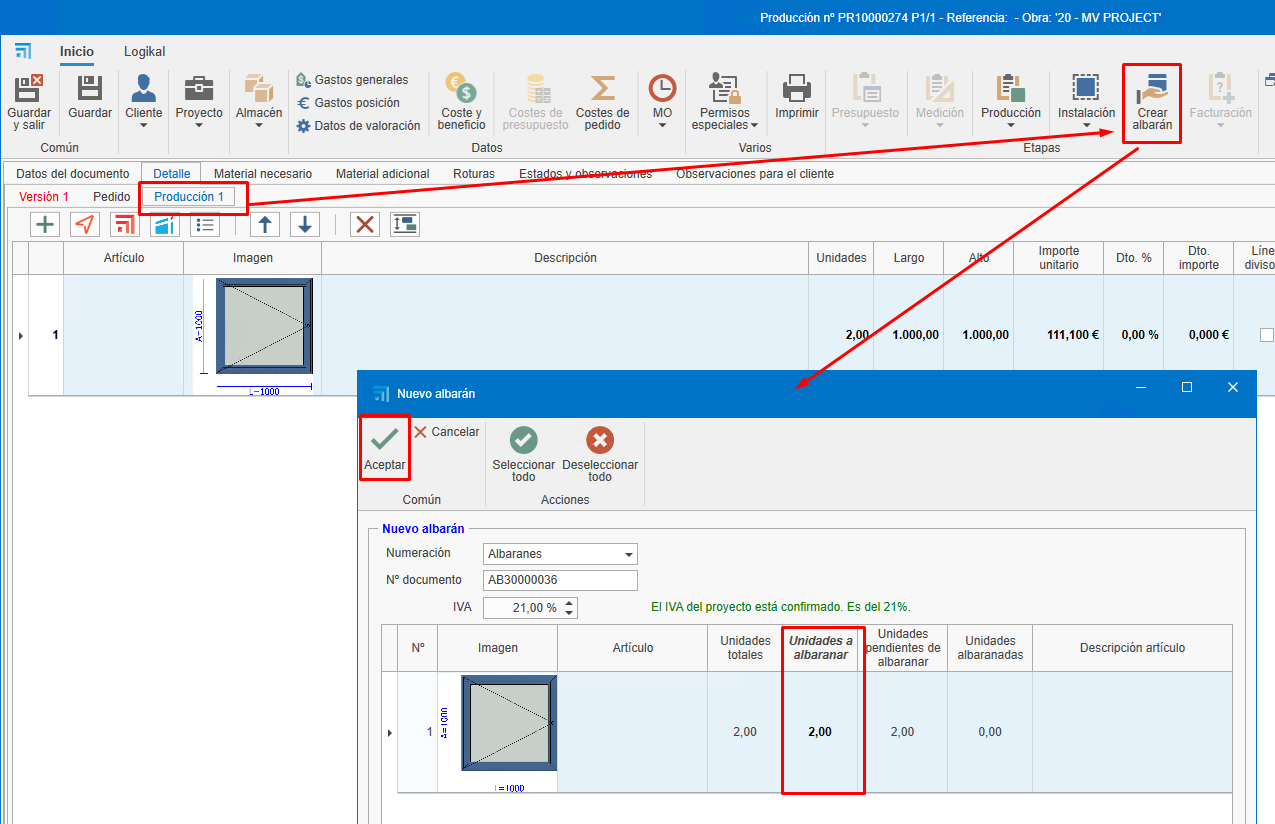Expand the Producción dropdown arrow
The width and height of the screenshot is (1275, 824).
(1010, 126)
